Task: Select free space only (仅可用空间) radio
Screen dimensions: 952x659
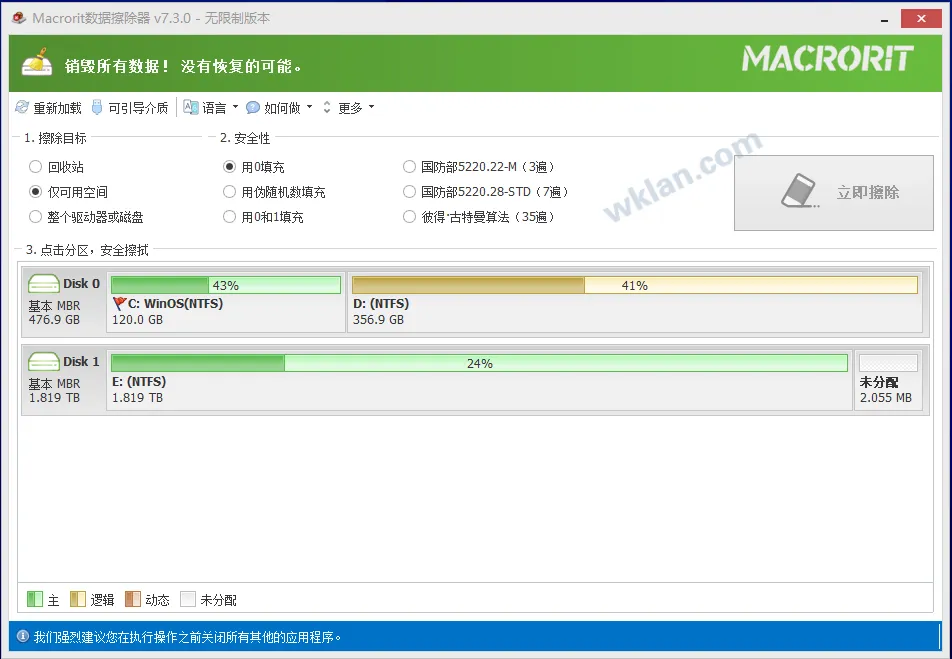Action: pos(35,192)
